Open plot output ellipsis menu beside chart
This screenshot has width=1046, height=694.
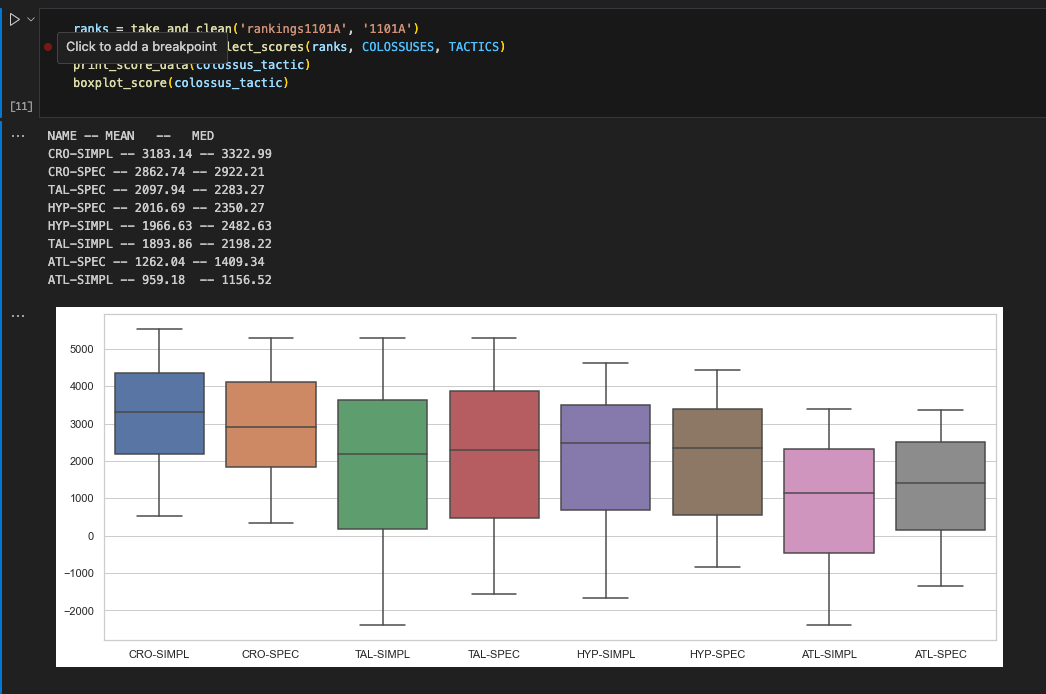(x=18, y=316)
